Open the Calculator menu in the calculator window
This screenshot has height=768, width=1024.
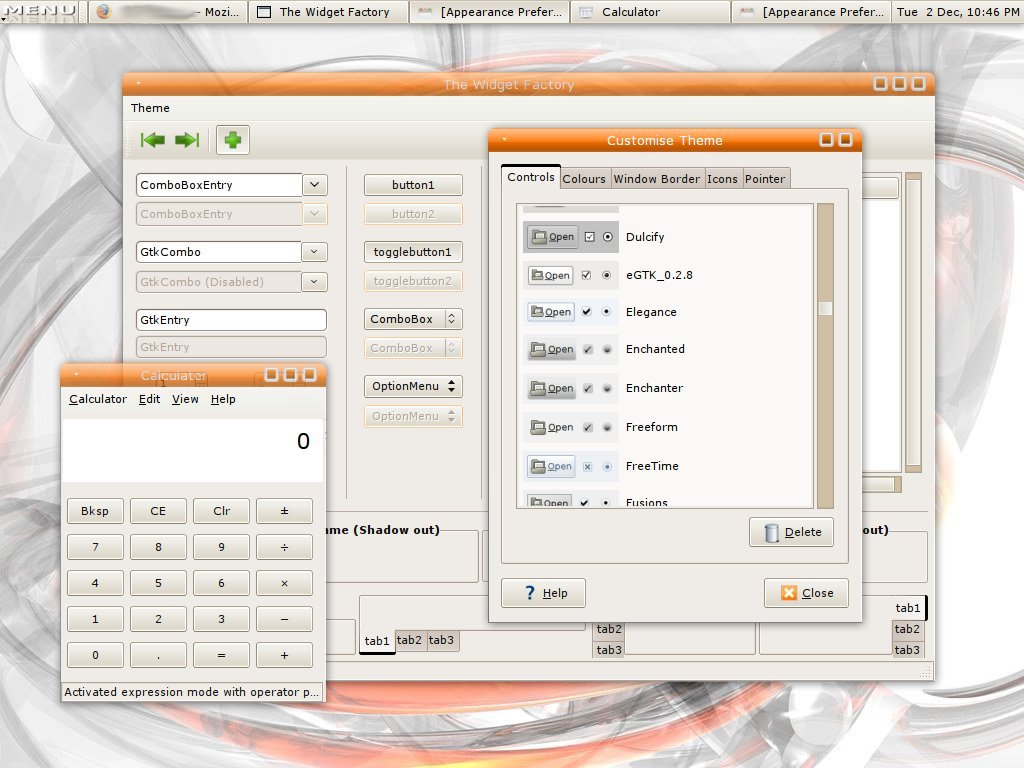(98, 399)
